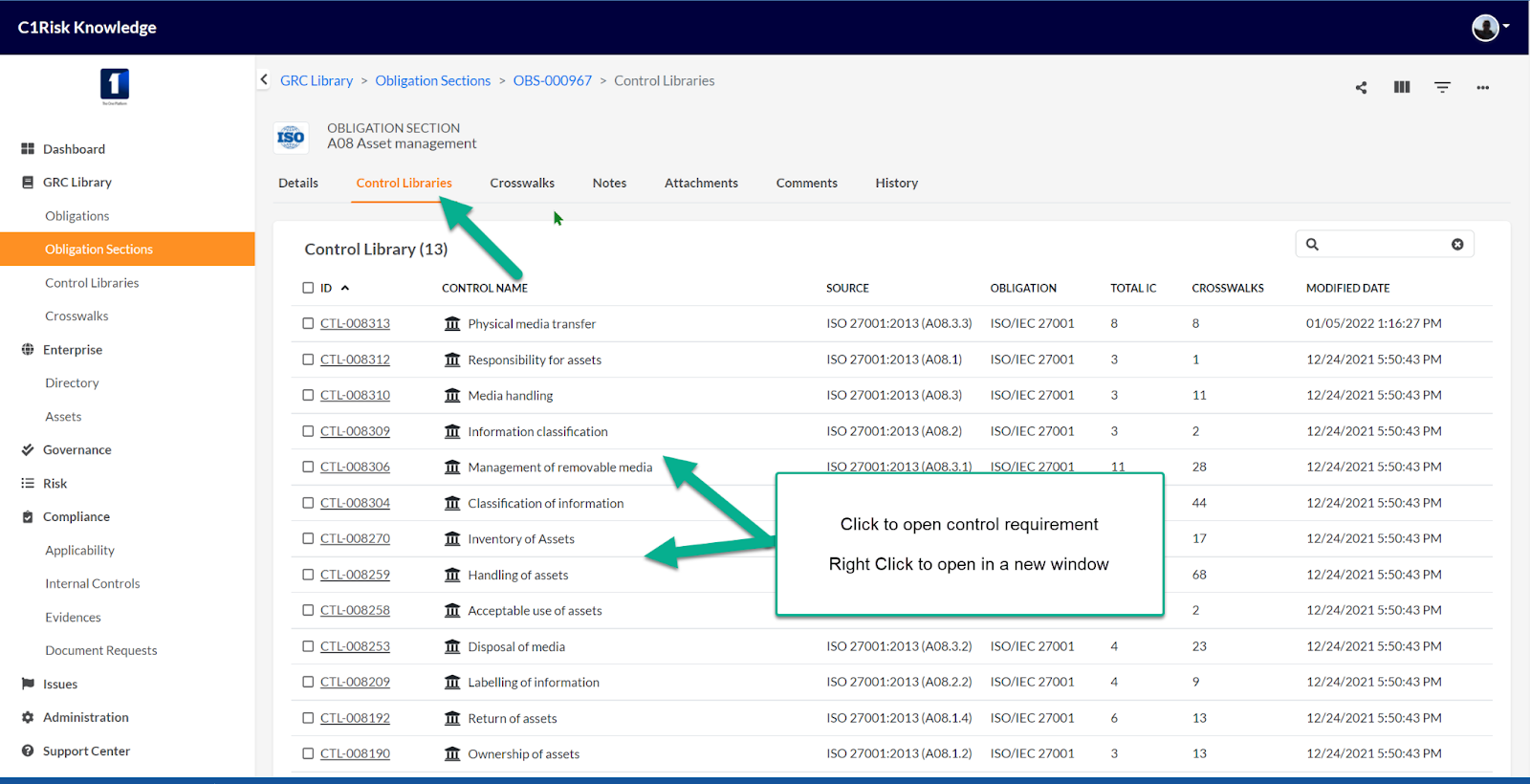This screenshot has width=1530, height=784.
Task: Click the user avatar profile icon
Action: (x=1485, y=28)
